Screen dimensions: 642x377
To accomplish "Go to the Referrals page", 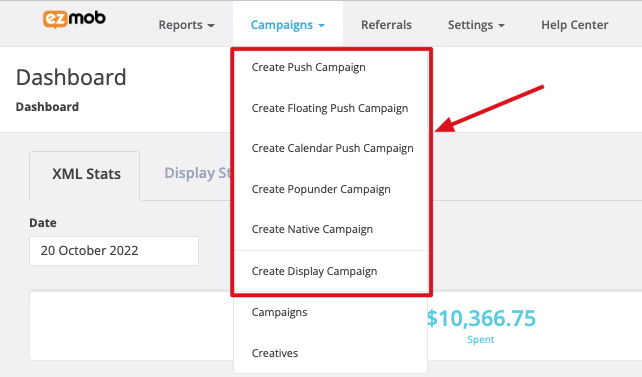I will [x=386, y=25].
